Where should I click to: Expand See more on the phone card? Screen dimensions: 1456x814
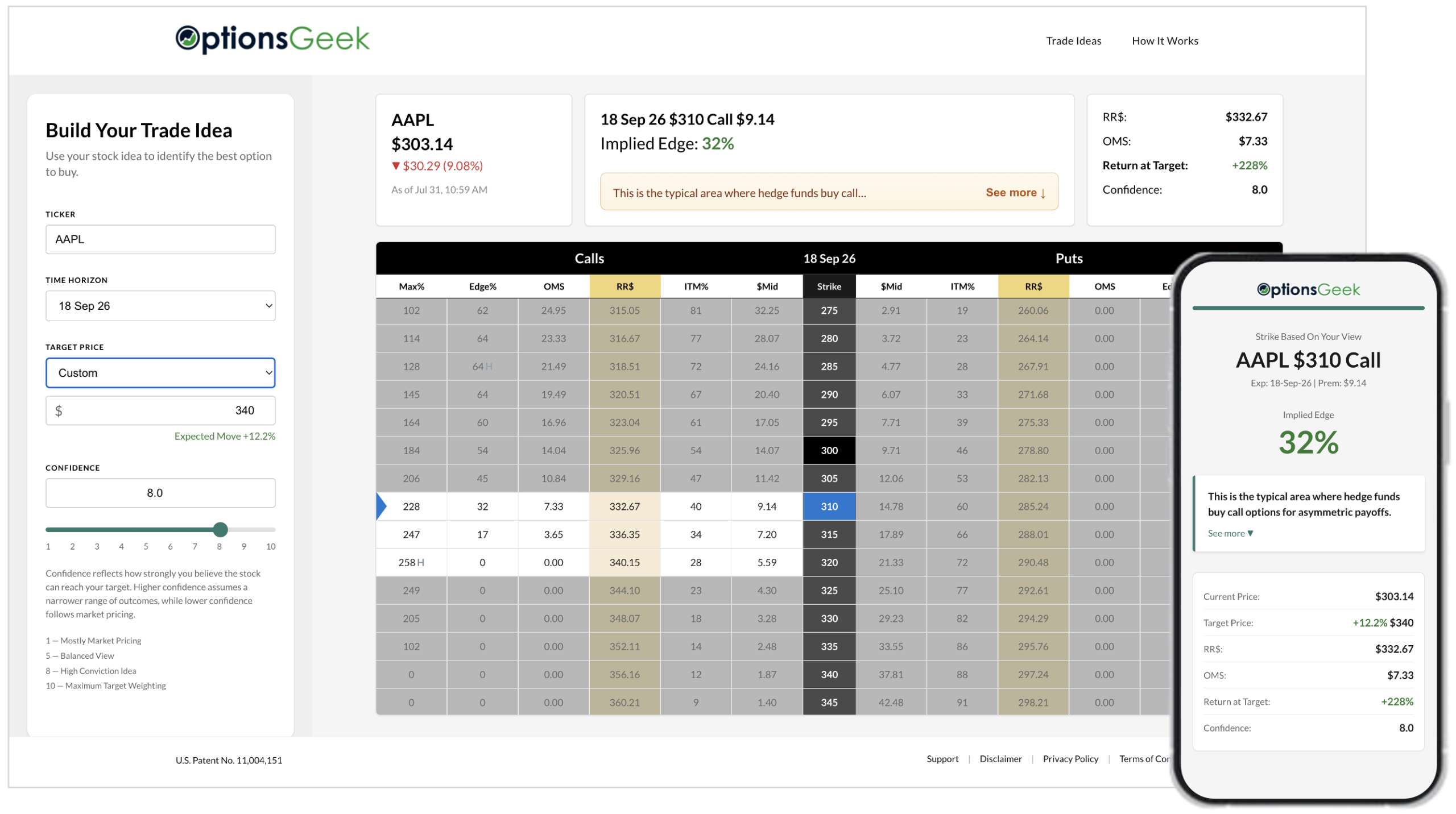1230,533
